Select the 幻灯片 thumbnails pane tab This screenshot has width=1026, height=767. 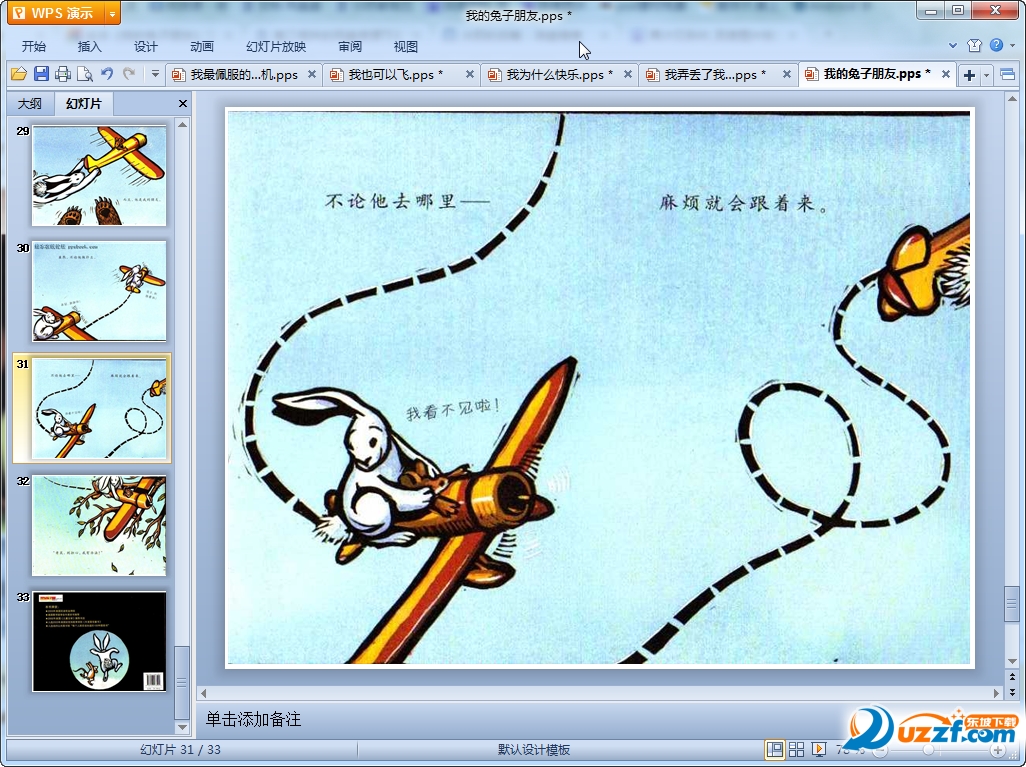click(84, 103)
